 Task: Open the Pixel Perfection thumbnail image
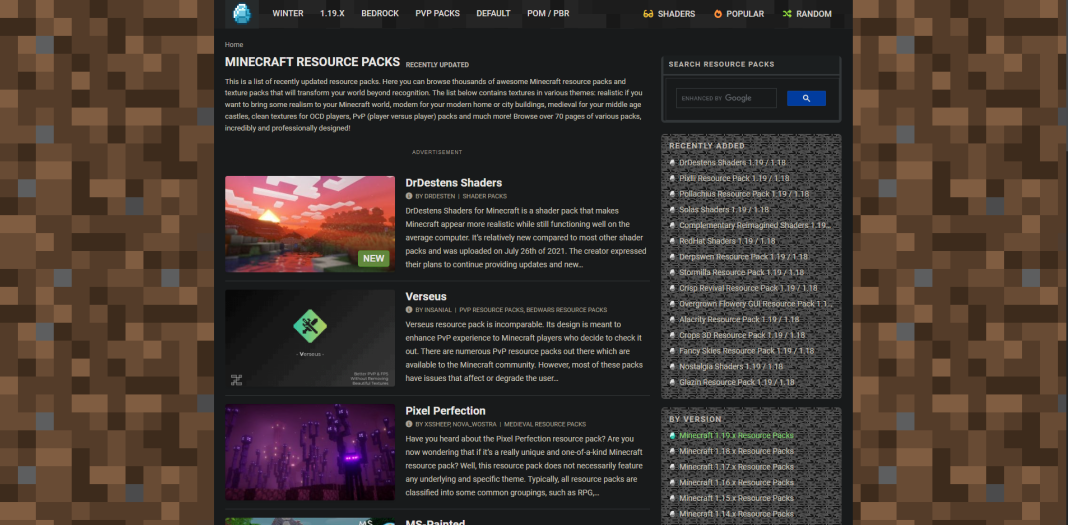[x=309, y=452]
